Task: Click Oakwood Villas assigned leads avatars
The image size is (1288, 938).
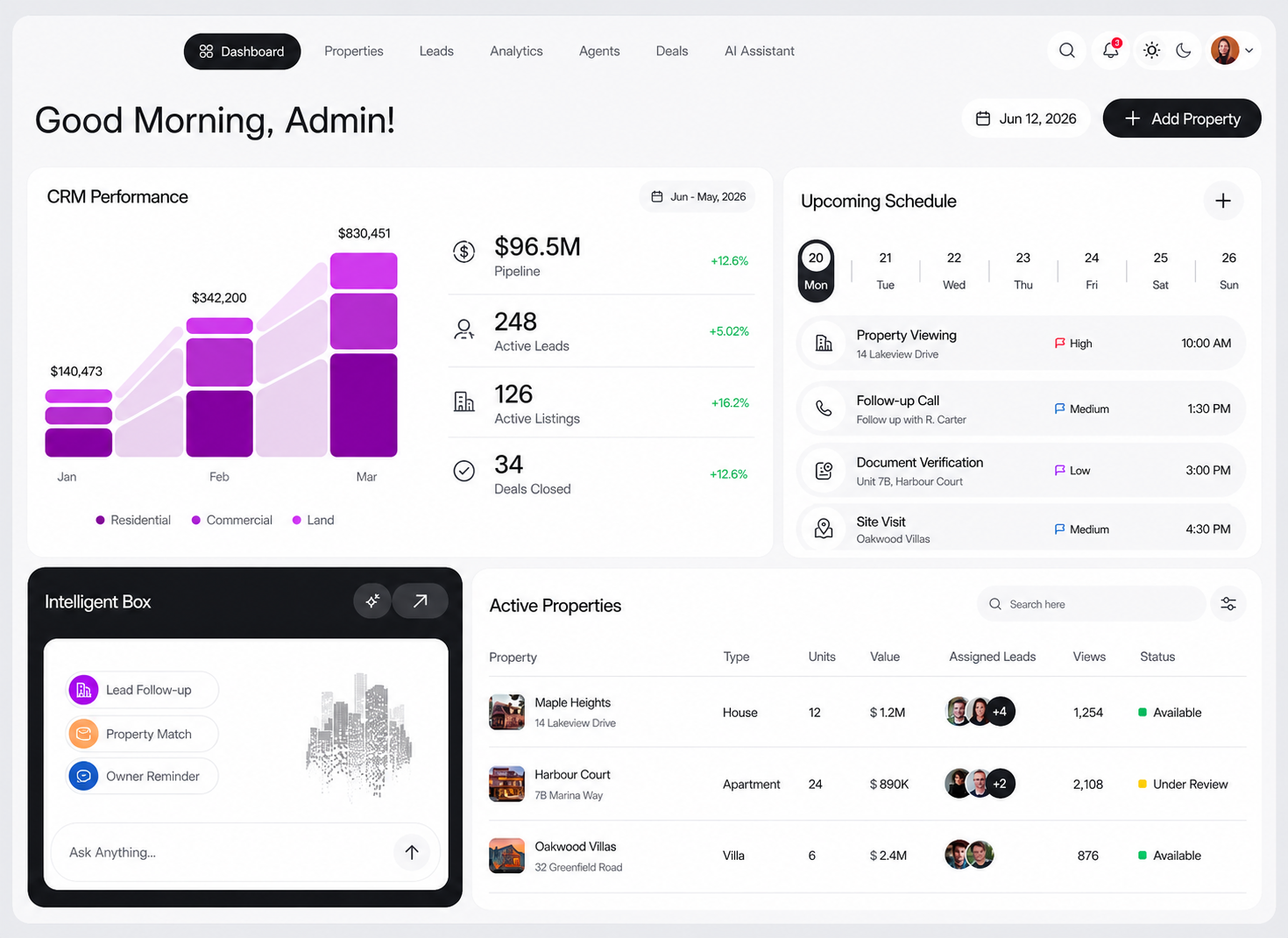Action: (x=969, y=855)
